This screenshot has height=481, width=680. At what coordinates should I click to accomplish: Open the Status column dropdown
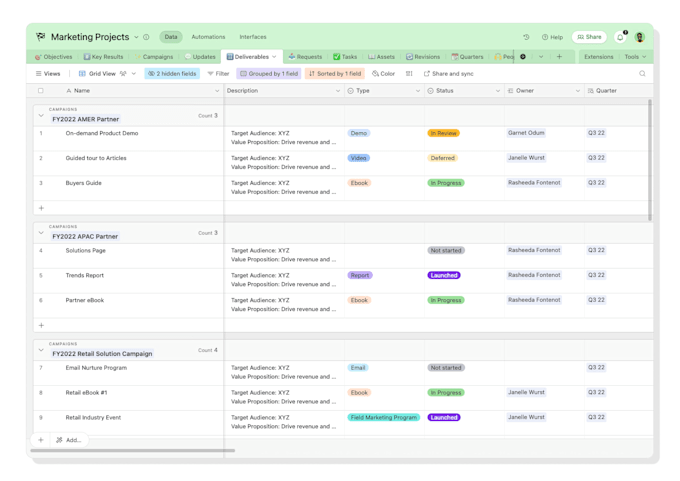[x=498, y=91]
